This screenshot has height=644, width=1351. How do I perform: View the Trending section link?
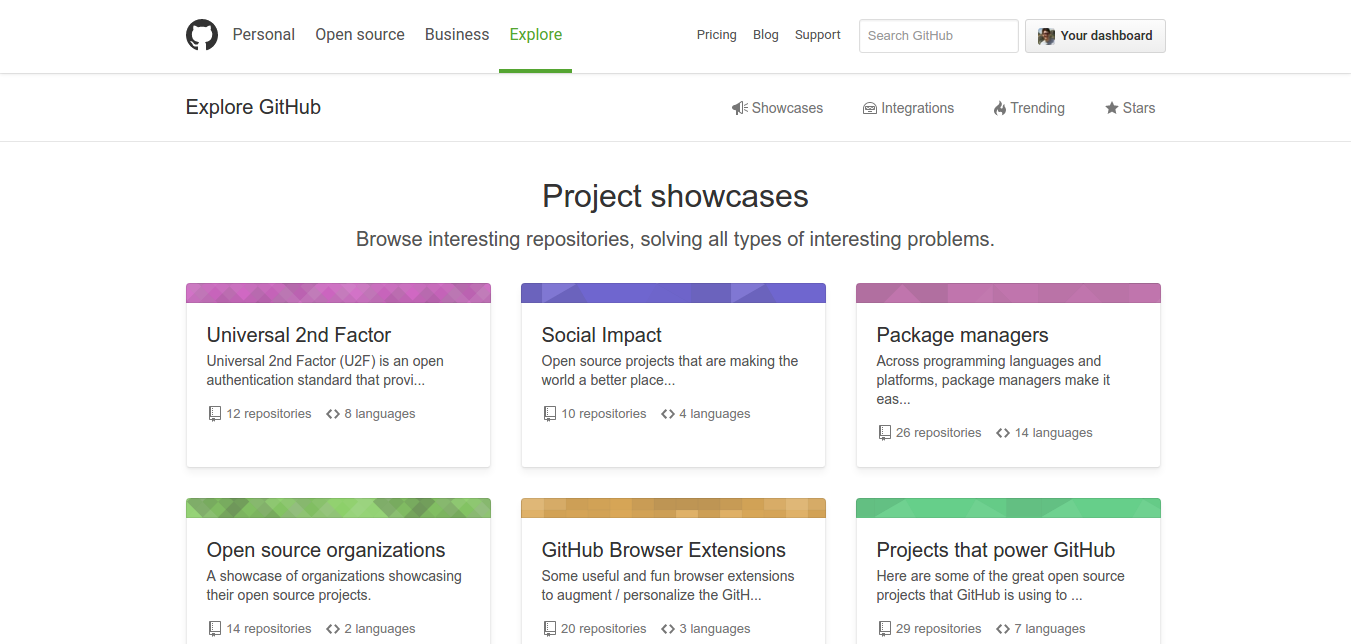1029,108
